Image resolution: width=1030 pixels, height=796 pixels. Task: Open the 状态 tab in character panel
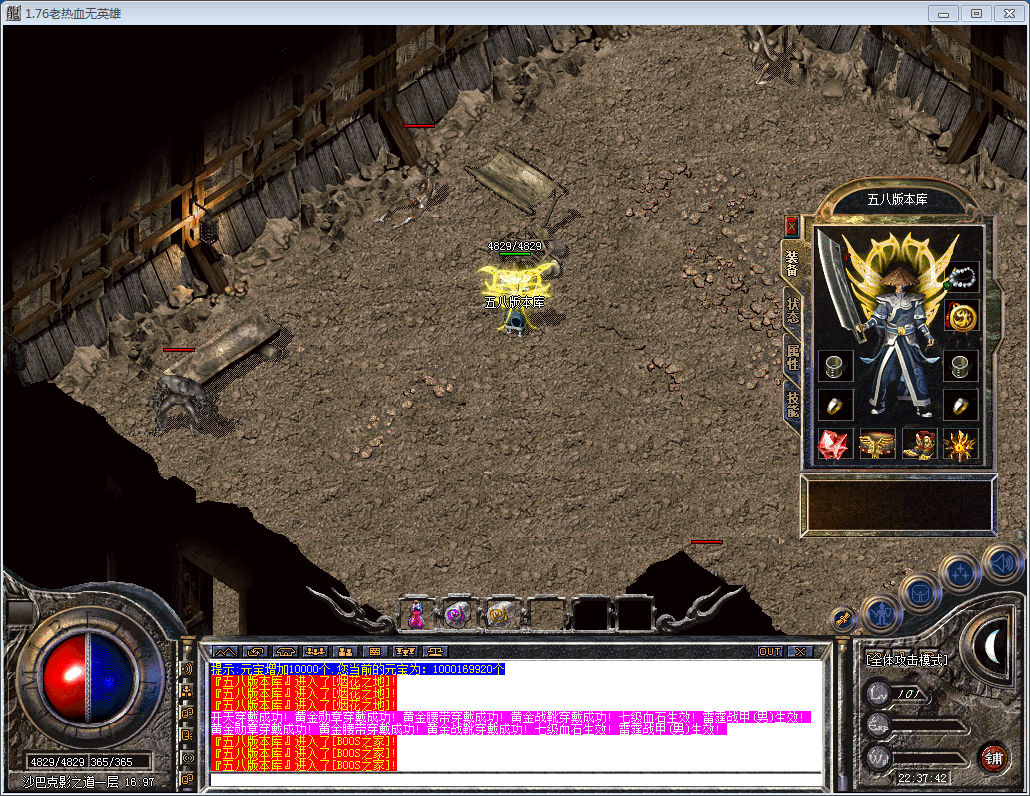(793, 309)
